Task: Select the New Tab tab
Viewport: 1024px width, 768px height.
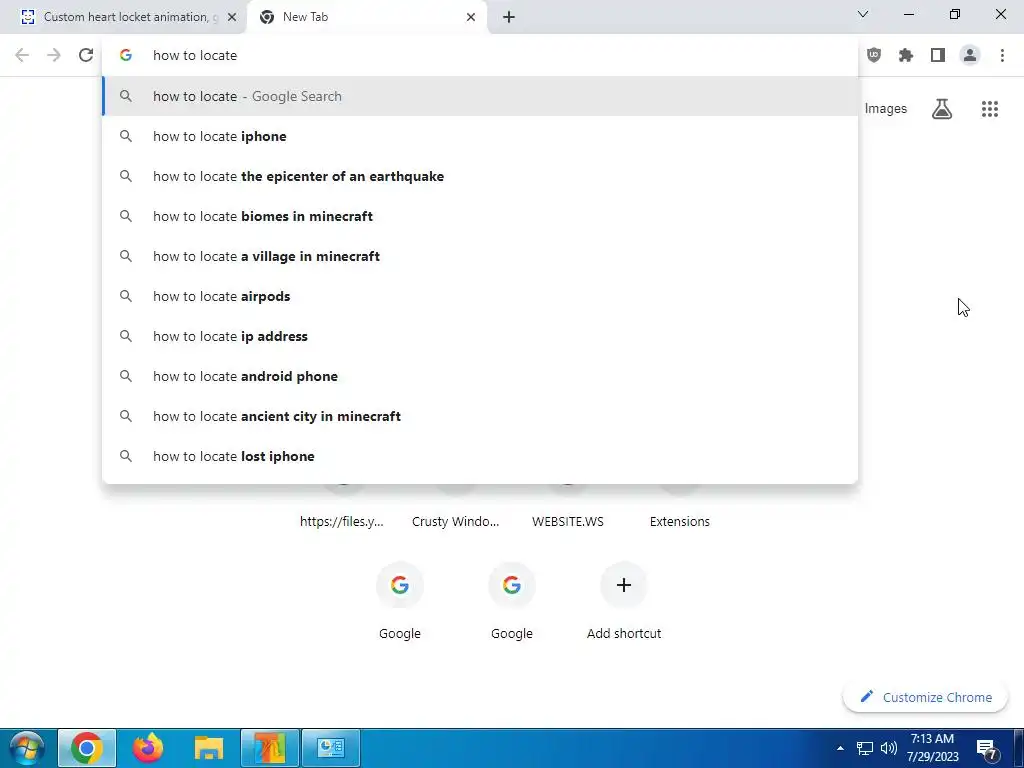Action: pos(367,17)
